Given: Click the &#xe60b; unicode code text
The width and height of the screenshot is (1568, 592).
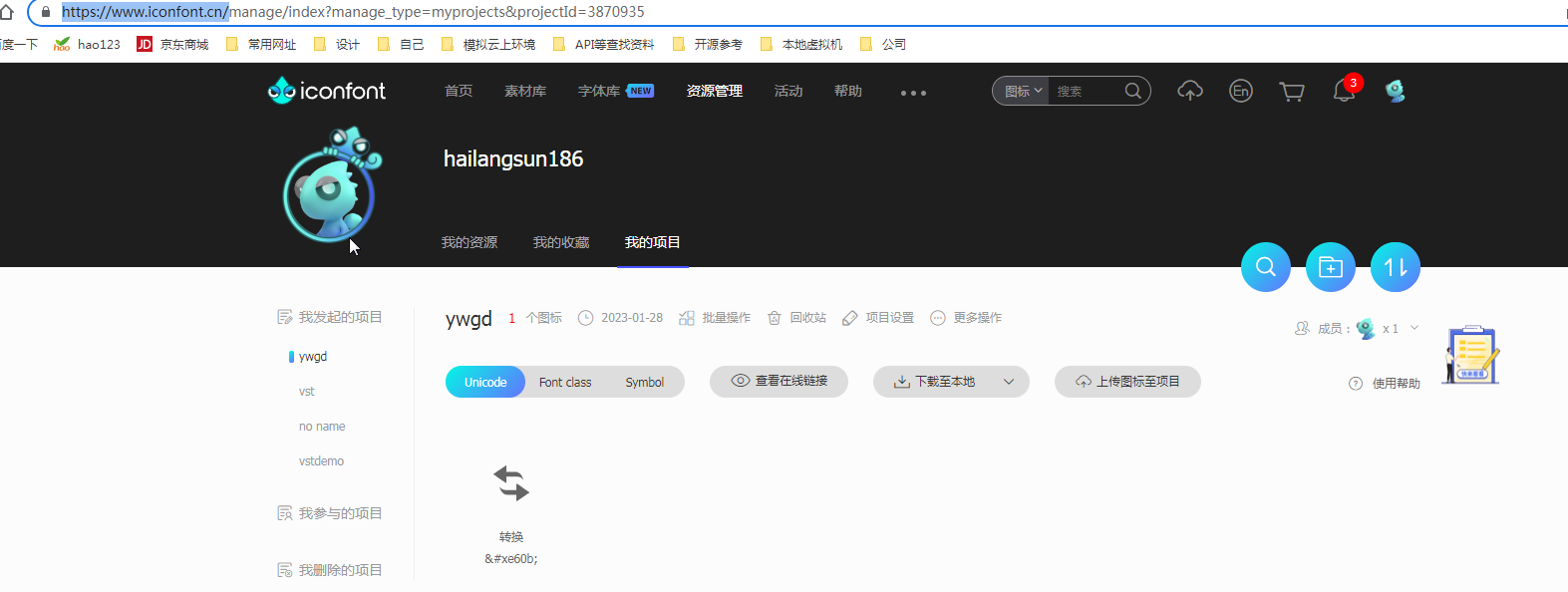Looking at the screenshot, I should pyautogui.click(x=511, y=559).
